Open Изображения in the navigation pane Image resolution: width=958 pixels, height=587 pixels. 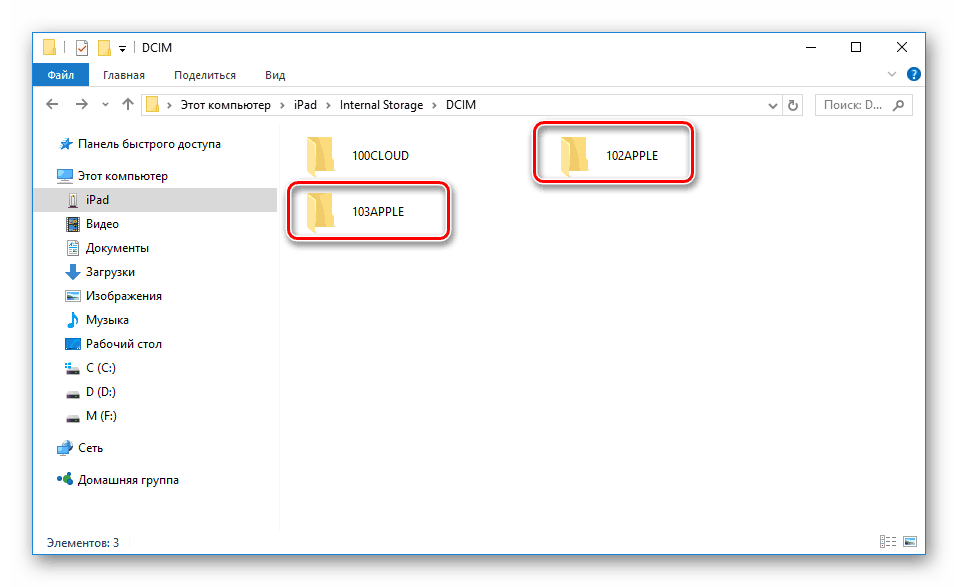[x=114, y=296]
